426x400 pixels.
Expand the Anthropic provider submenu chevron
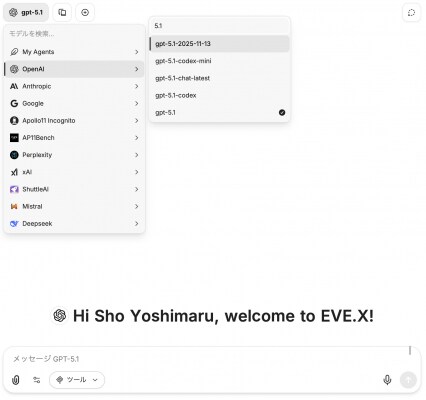[x=137, y=86]
